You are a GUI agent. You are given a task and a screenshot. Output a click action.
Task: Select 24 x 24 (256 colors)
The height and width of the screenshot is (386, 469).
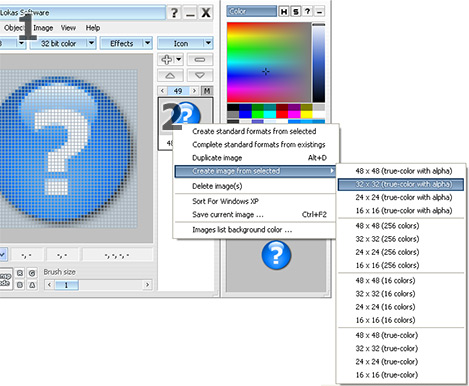pos(401,252)
